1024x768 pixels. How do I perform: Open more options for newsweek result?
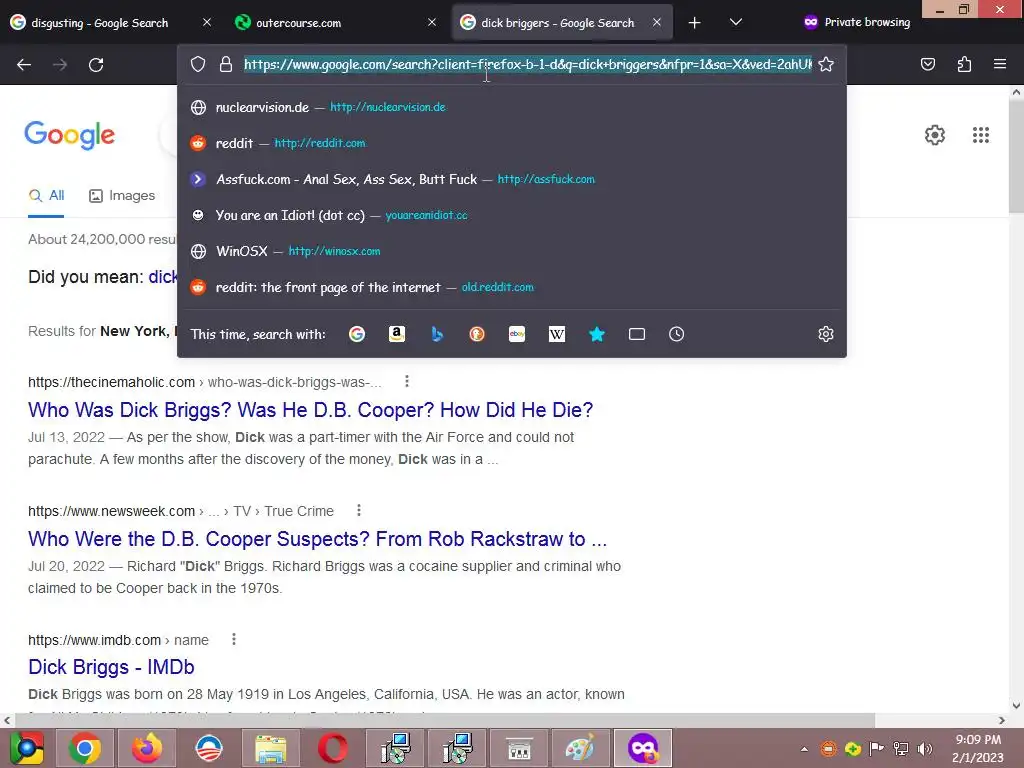[359, 511]
